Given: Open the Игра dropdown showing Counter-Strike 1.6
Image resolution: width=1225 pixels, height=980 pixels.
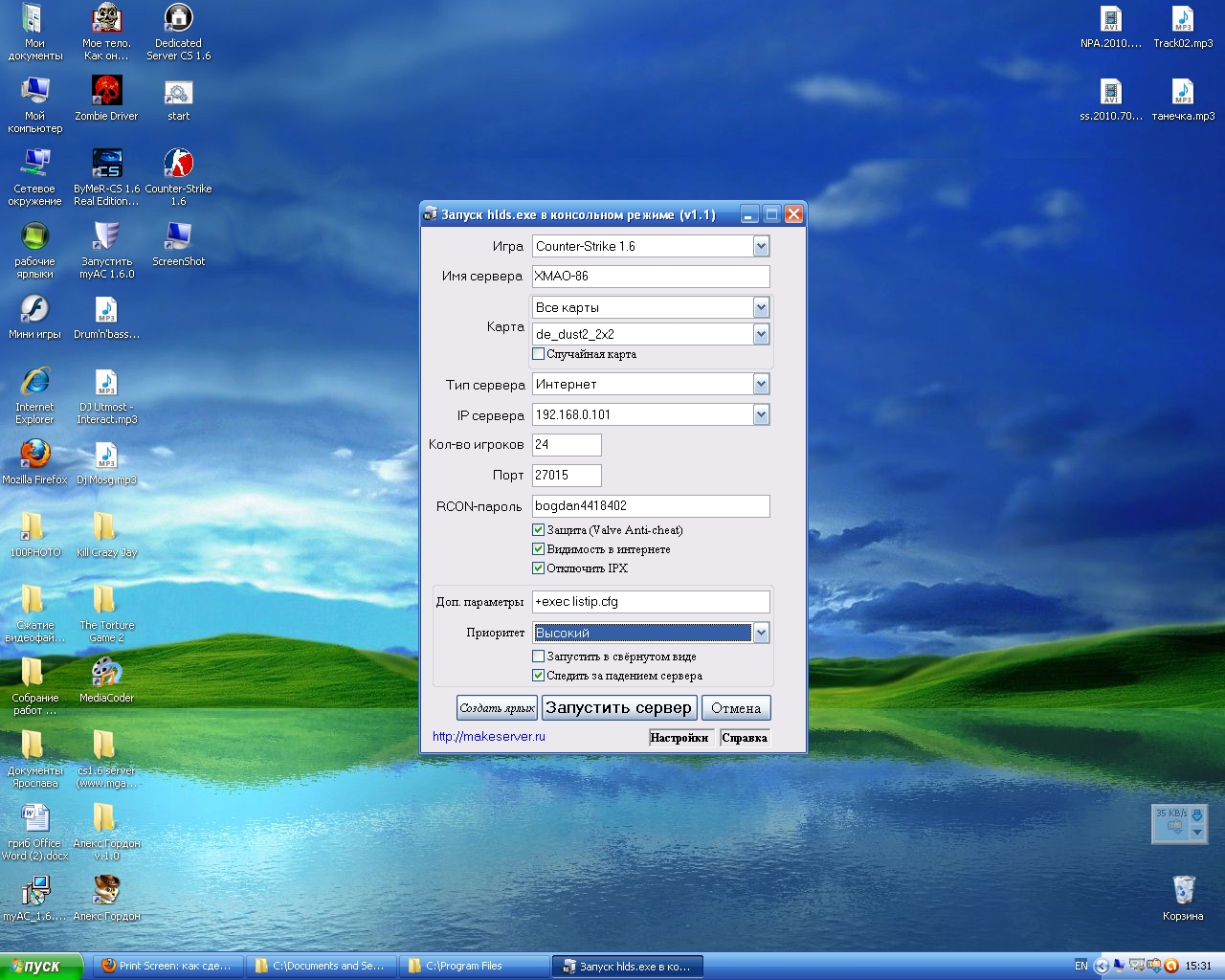Looking at the screenshot, I should point(651,247).
